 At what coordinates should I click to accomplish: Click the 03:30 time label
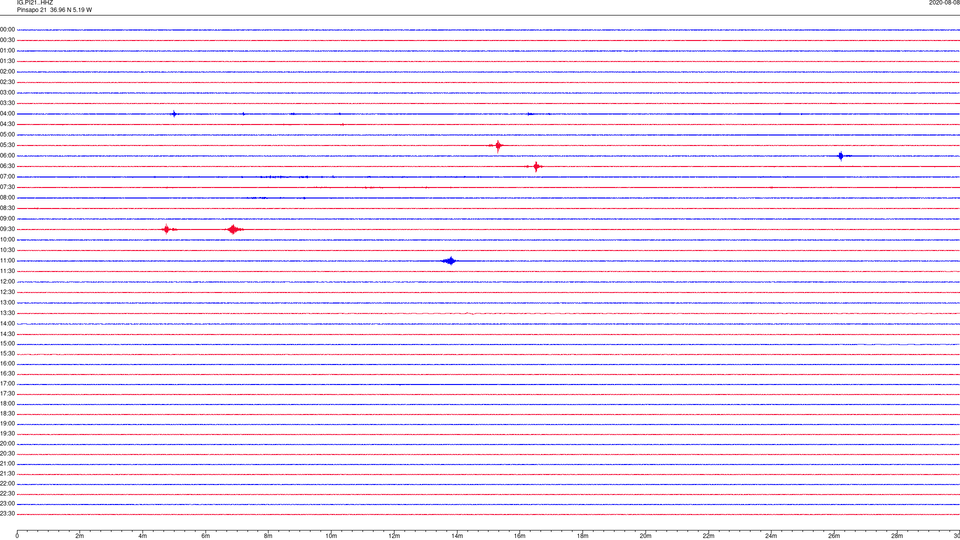click(7, 103)
